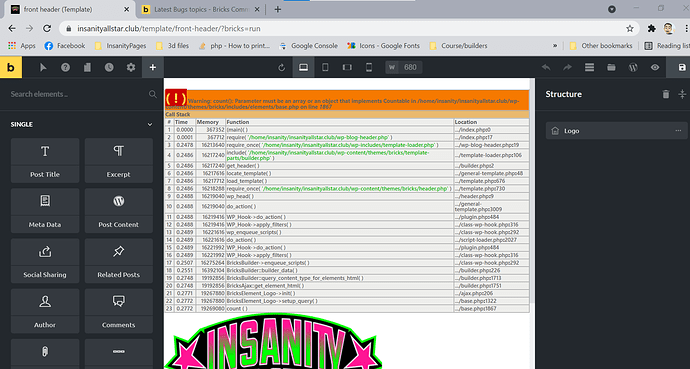Add the Related Posts element
This screenshot has width=690, height=369.
click(x=118, y=261)
